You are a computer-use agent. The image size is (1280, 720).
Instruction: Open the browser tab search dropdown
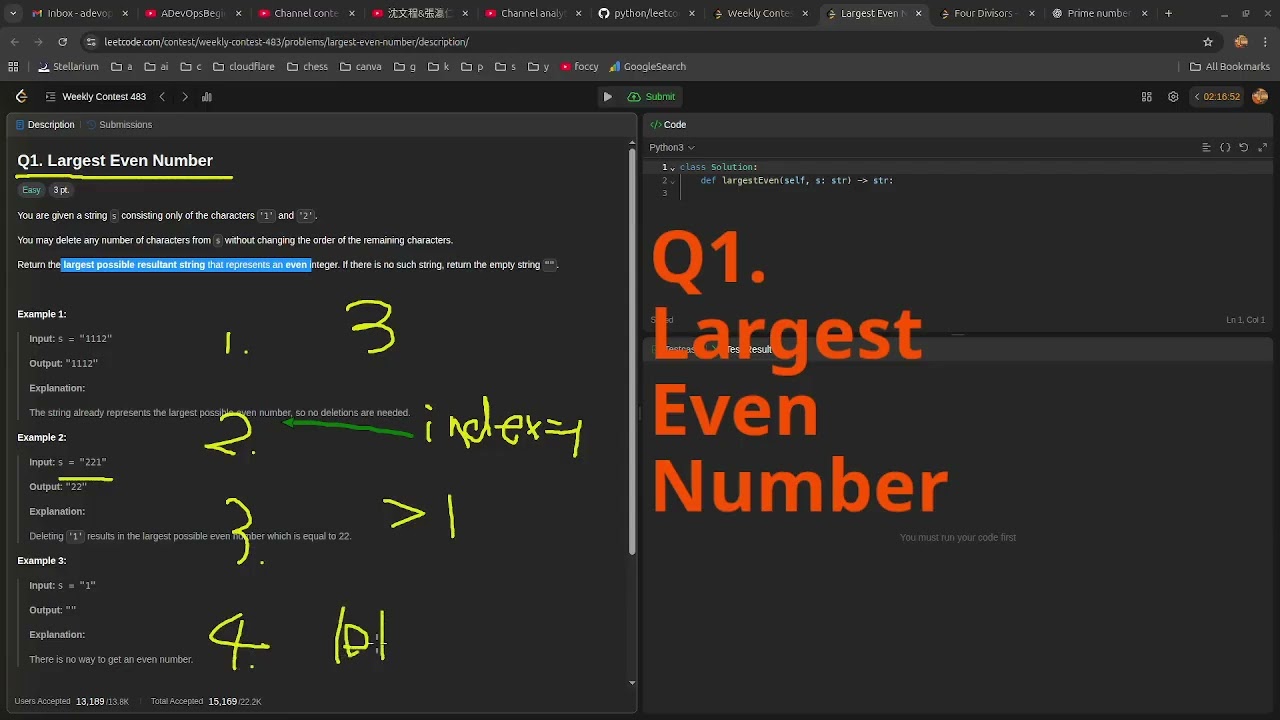(x=11, y=14)
